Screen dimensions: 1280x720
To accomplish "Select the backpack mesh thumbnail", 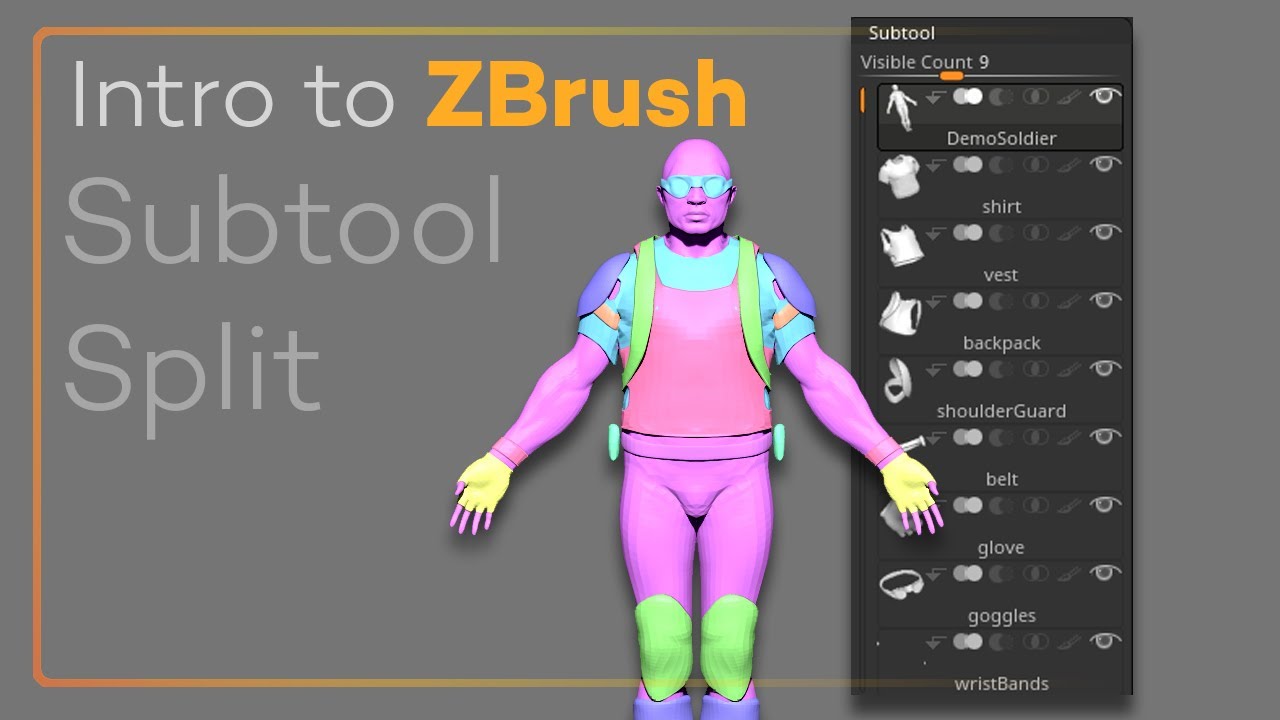I will pyautogui.click(x=900, y=314).
